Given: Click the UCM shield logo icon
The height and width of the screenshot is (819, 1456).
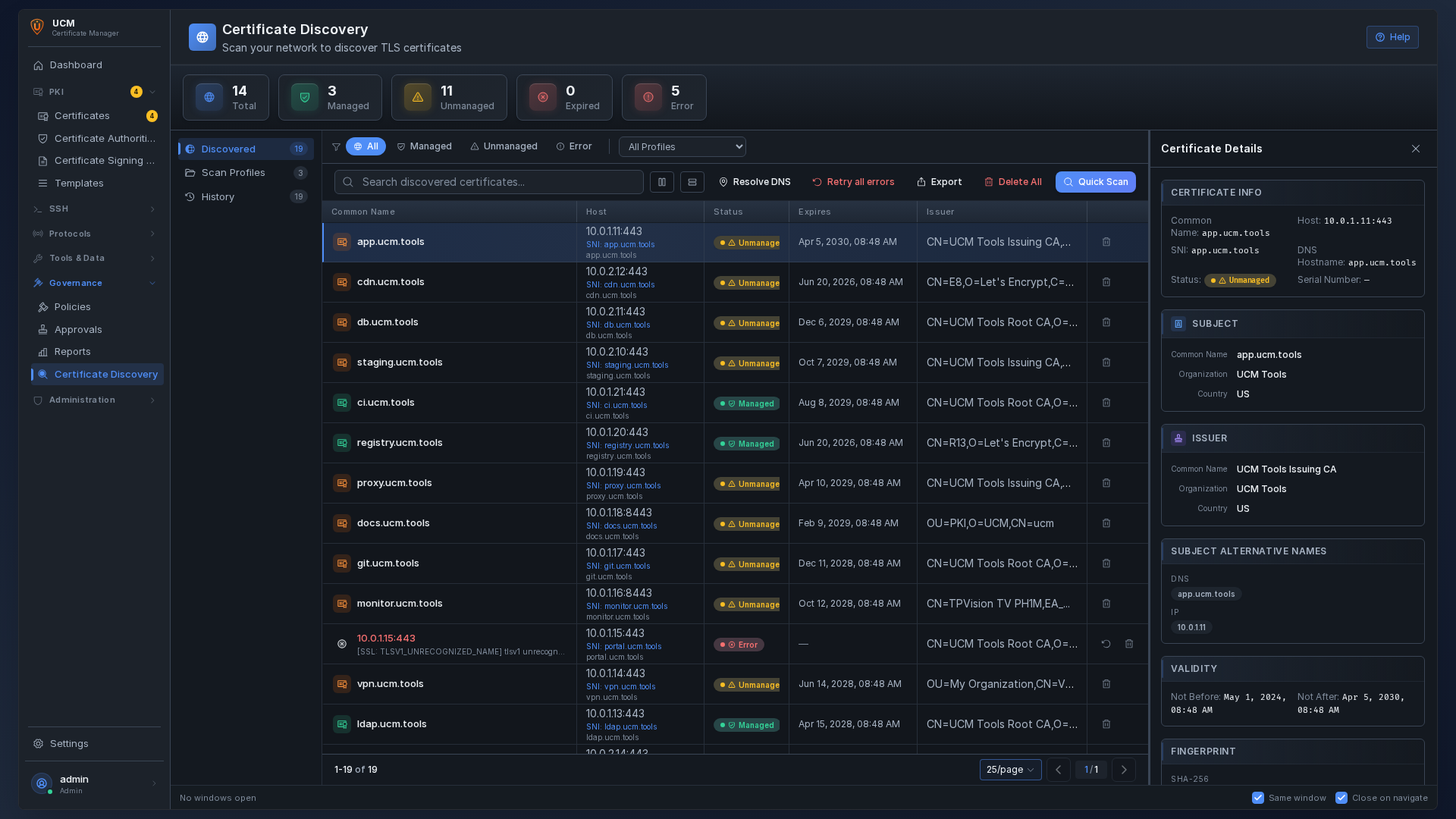Looking at the screenshot, I should coord(37,27).
